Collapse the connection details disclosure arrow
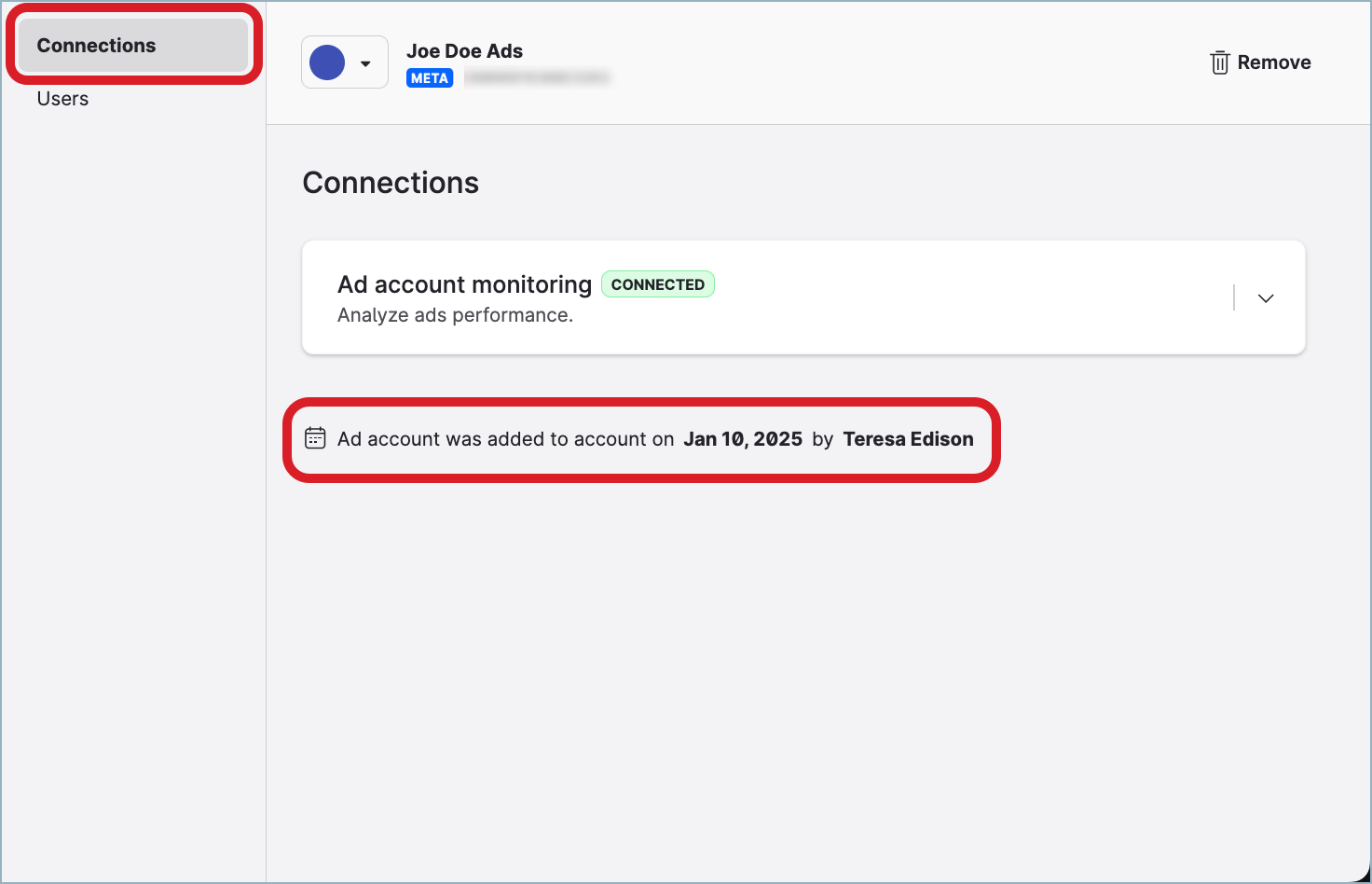This screenshot has height=884, width=1372. (x=1265, y=297)
